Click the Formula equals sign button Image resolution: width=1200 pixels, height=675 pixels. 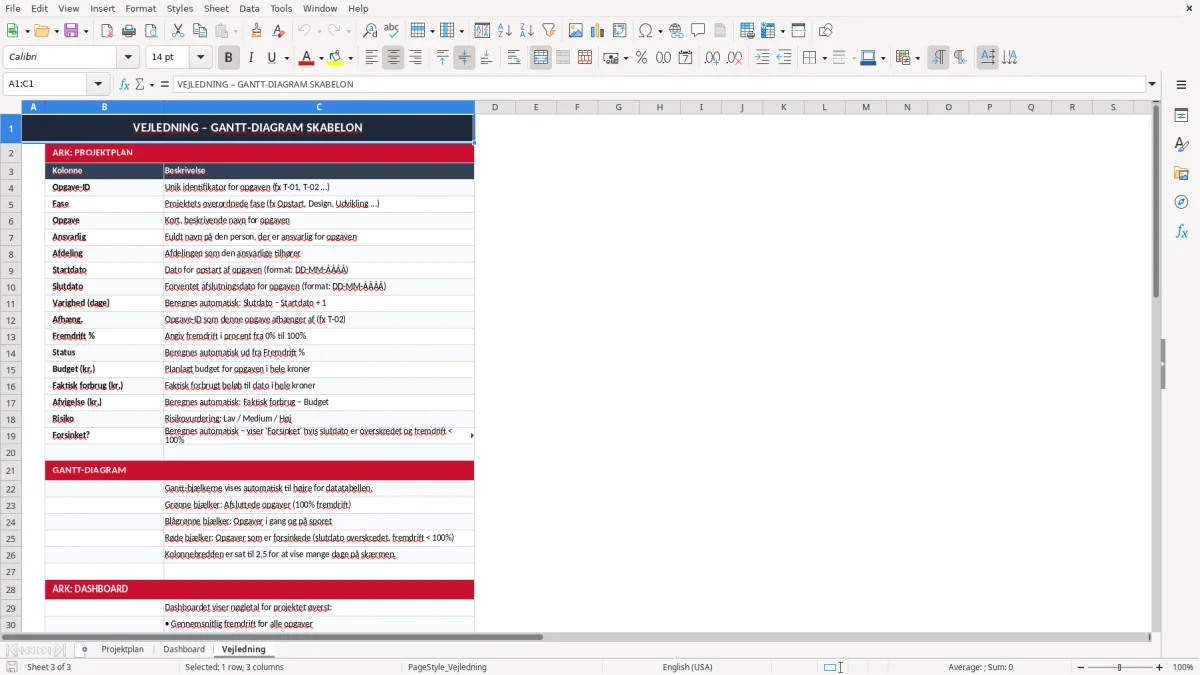pos(165,84)
